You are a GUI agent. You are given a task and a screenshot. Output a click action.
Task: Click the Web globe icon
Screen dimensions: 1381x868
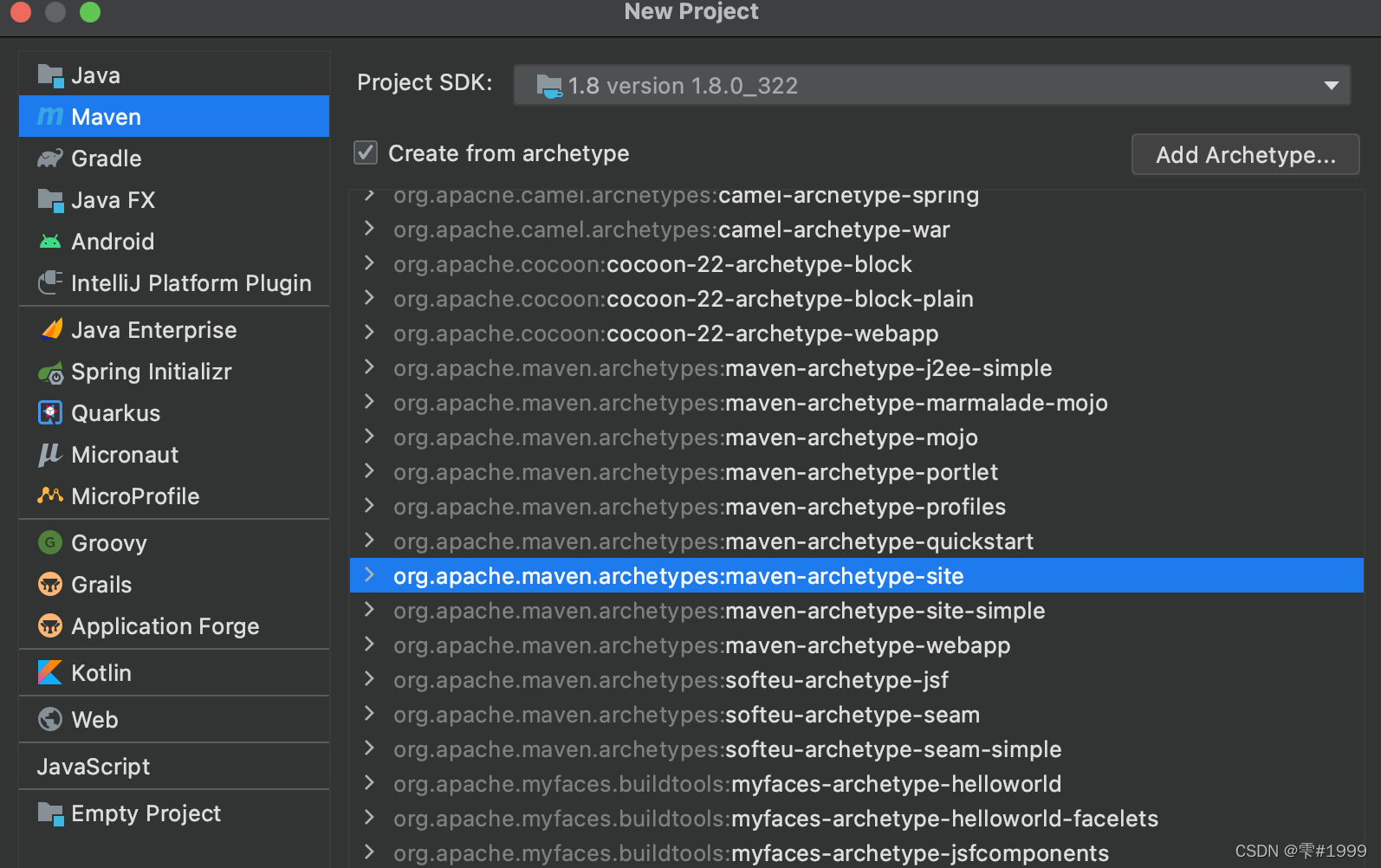tap(50, 719)
